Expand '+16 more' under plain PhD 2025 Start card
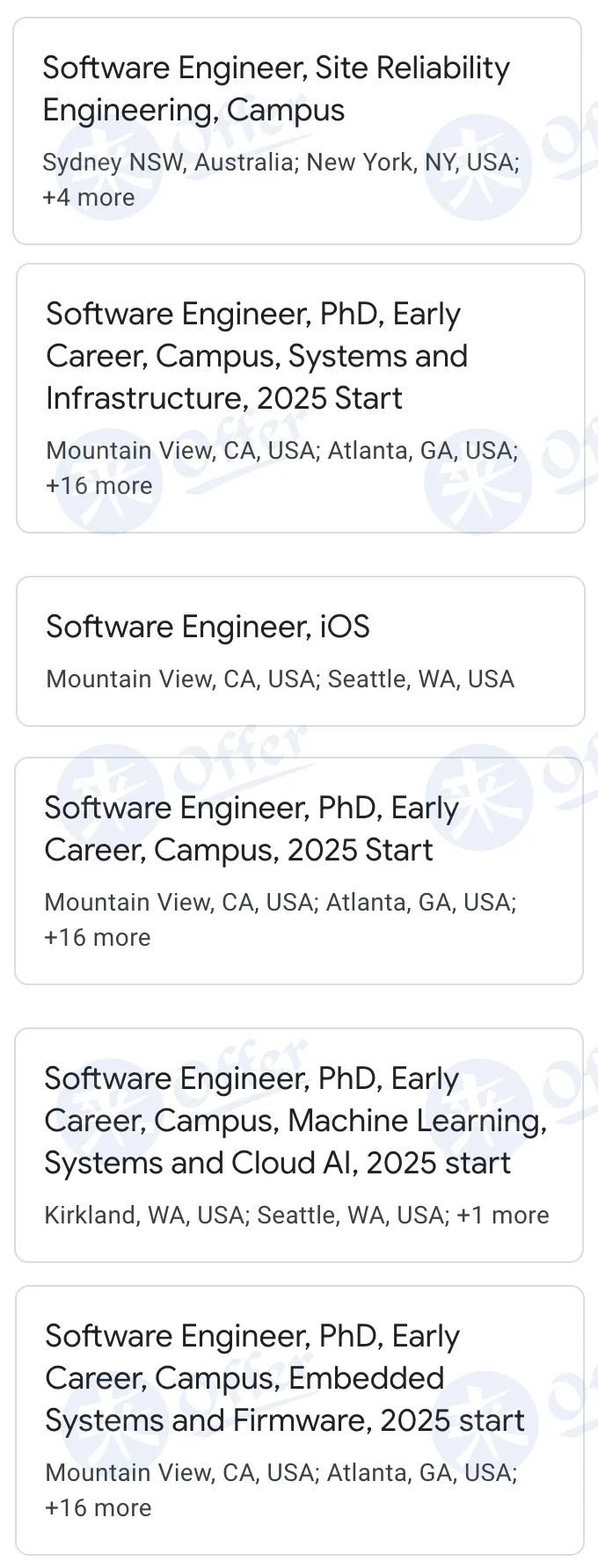 [98, 938]
